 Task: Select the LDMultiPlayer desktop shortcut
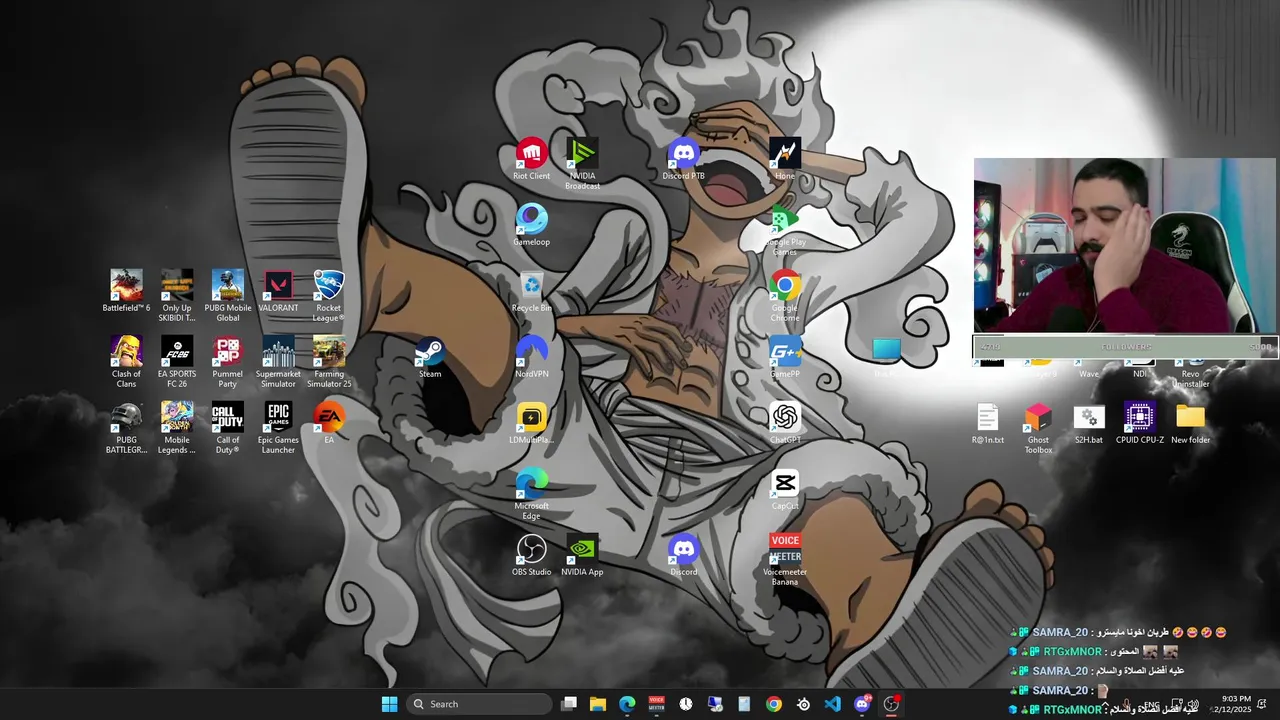[531, 424]
